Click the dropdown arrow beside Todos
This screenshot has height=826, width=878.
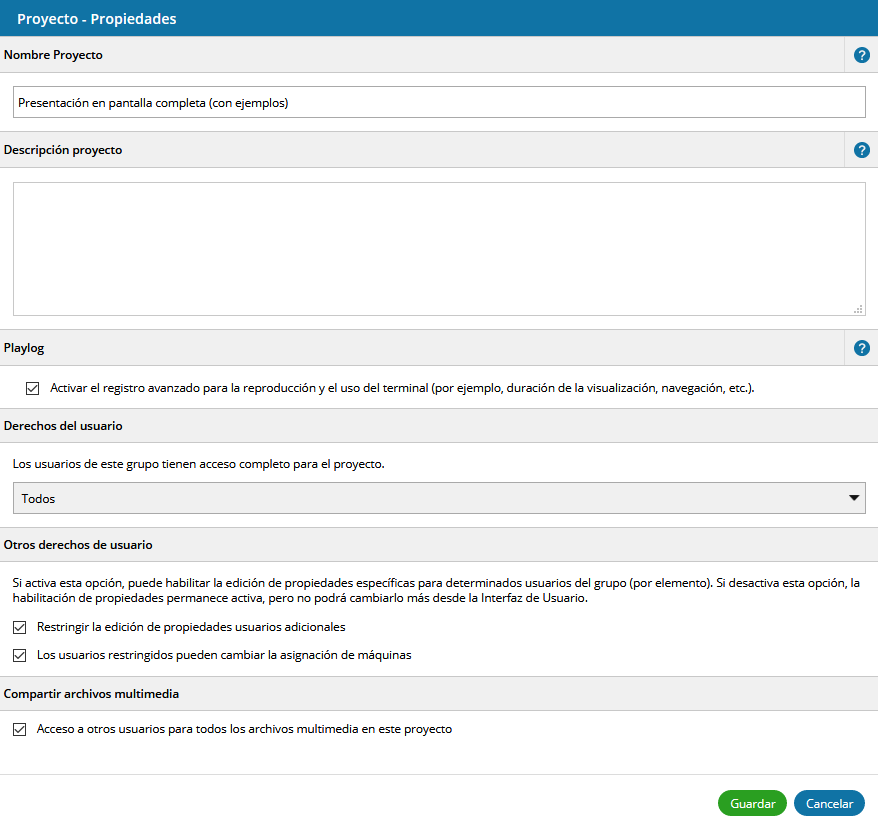pos(853,498)
